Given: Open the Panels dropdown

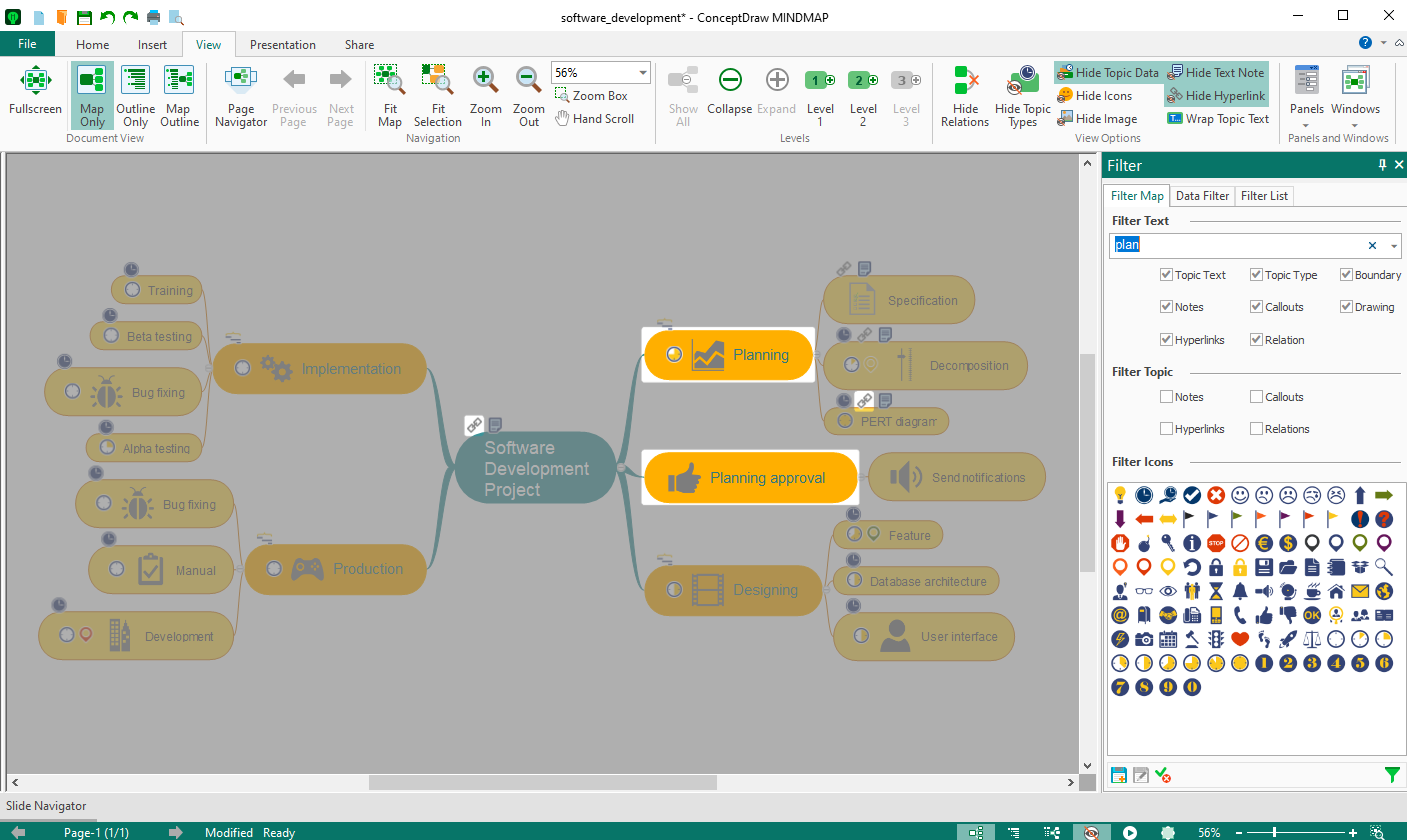Looking at the screenshot, I should pos(1307,96).
